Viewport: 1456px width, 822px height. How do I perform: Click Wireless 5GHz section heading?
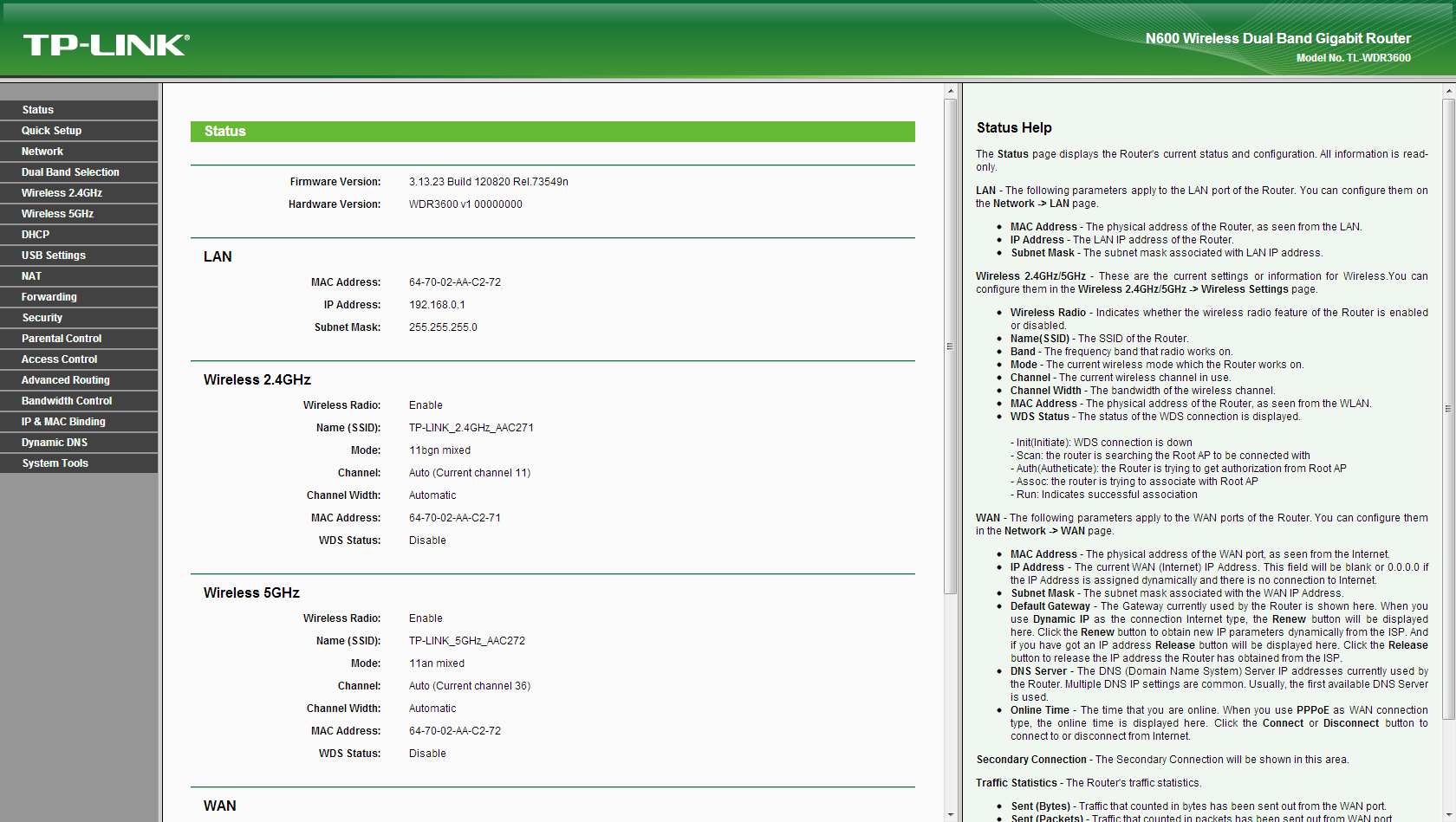(251, 592)
